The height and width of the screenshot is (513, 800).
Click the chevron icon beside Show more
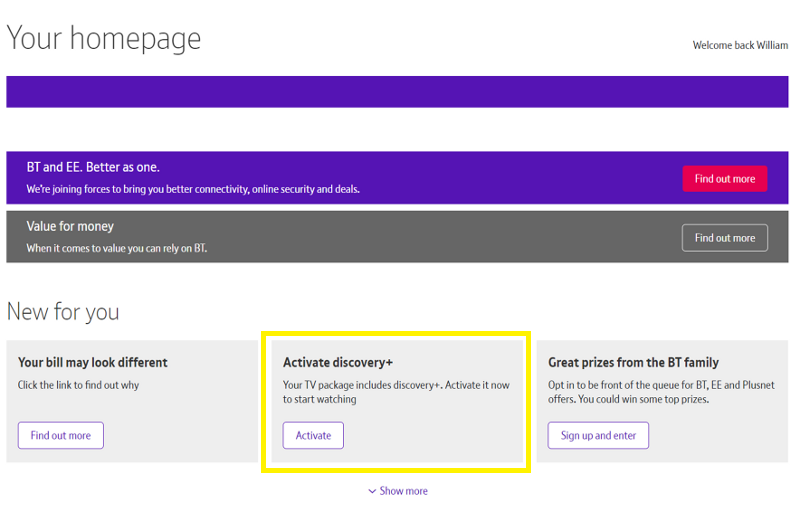[x=372, y=491]
